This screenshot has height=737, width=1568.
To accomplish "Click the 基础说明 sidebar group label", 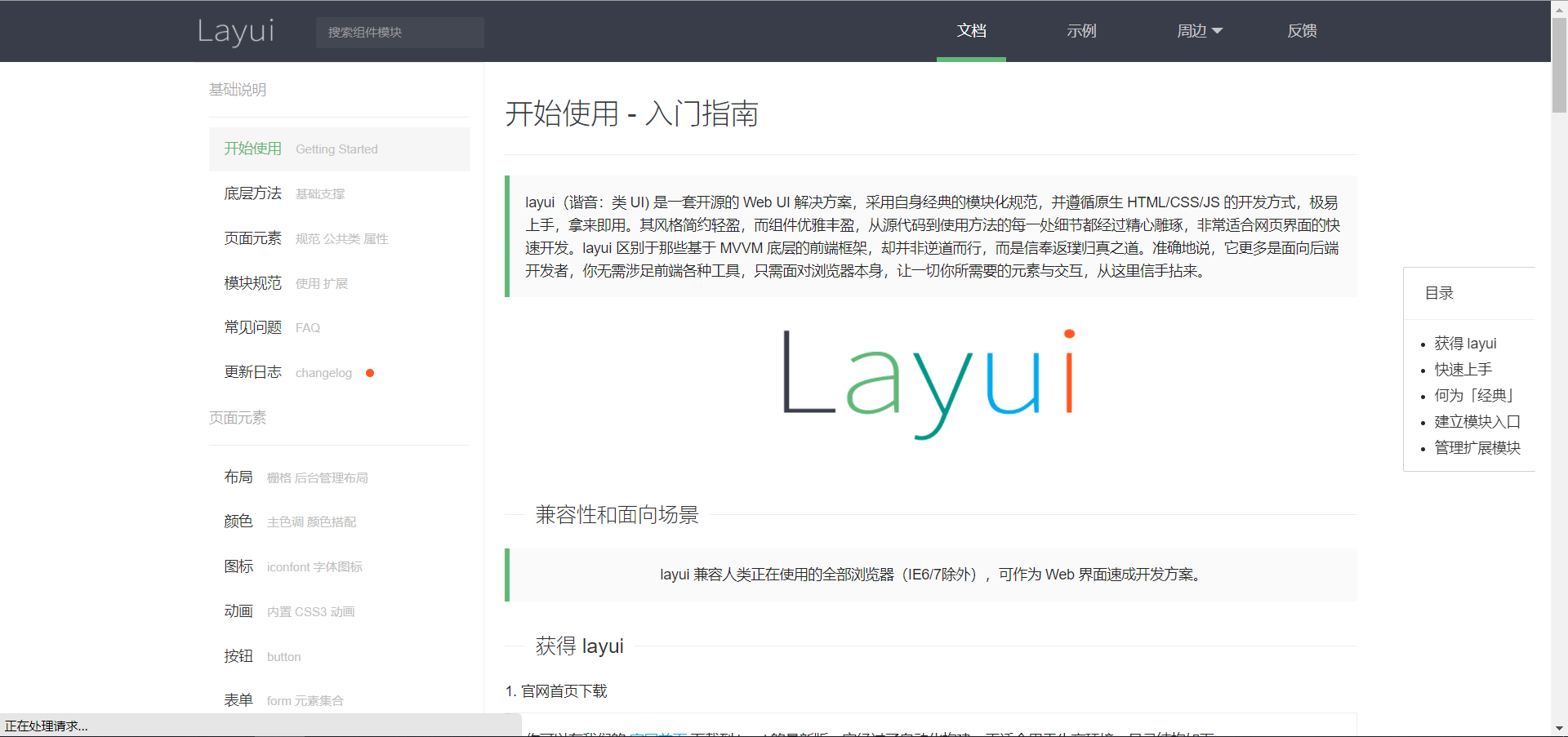I will point(238,90).
